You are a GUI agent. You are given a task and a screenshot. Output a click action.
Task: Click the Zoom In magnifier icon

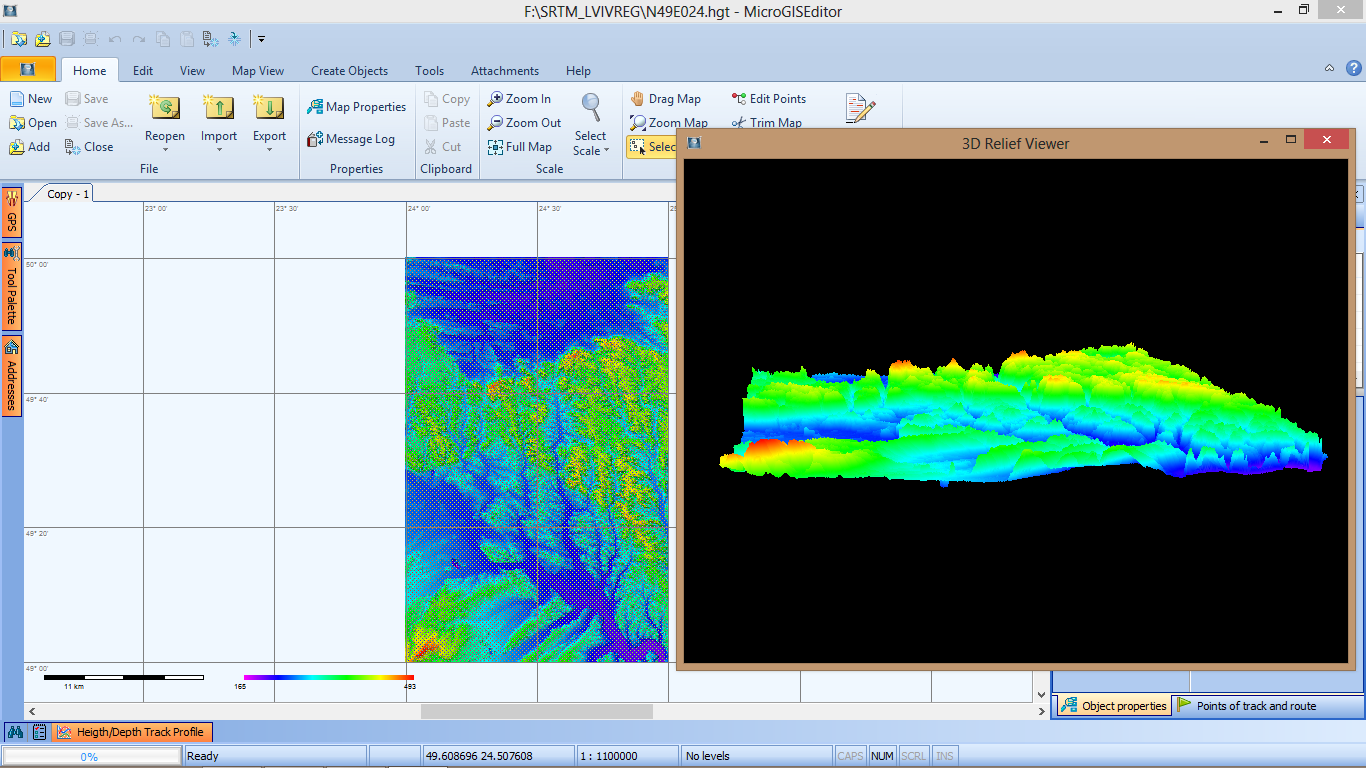(x=496, y=99)
